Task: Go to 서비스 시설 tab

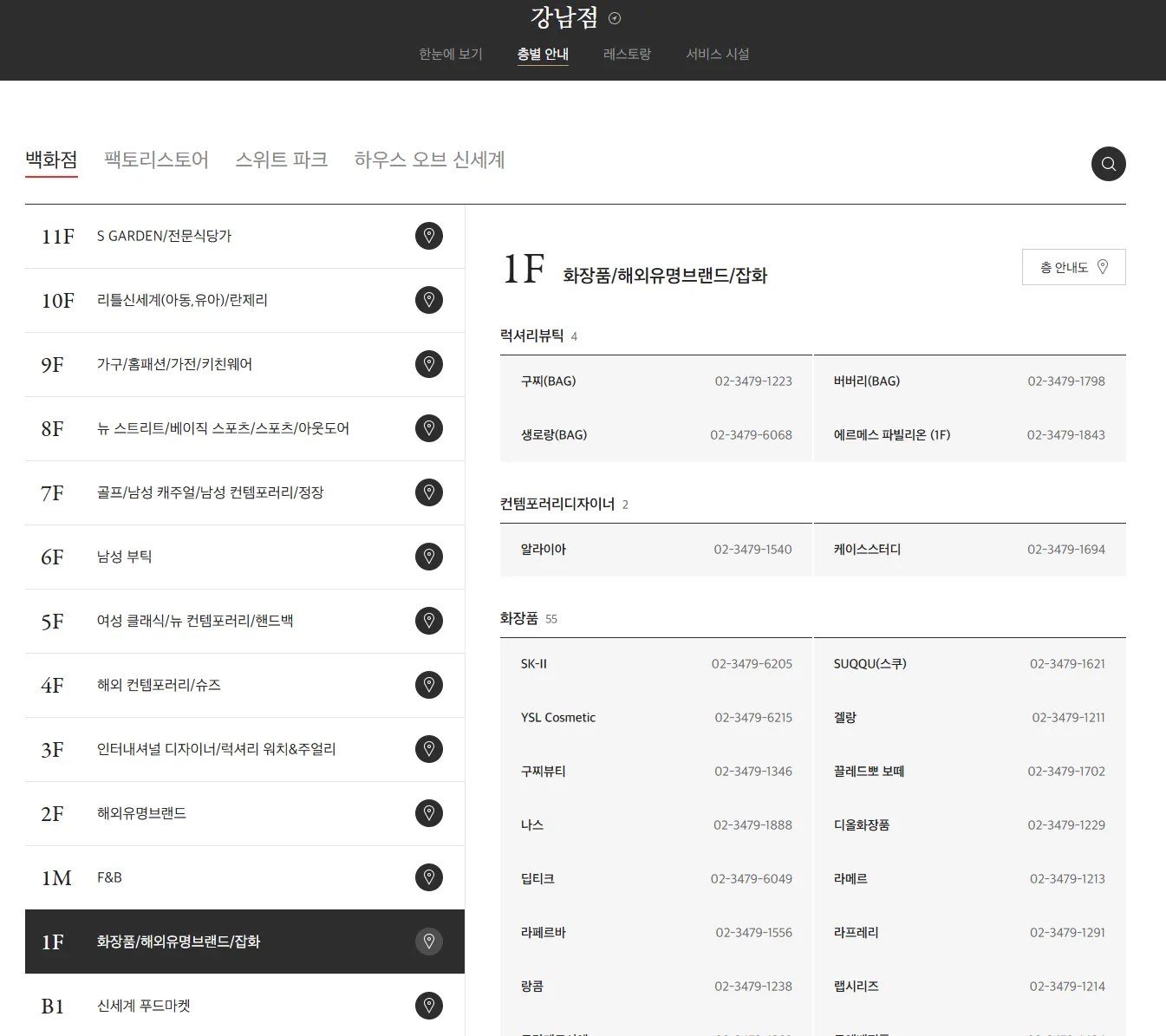Action: click(718, 54)
